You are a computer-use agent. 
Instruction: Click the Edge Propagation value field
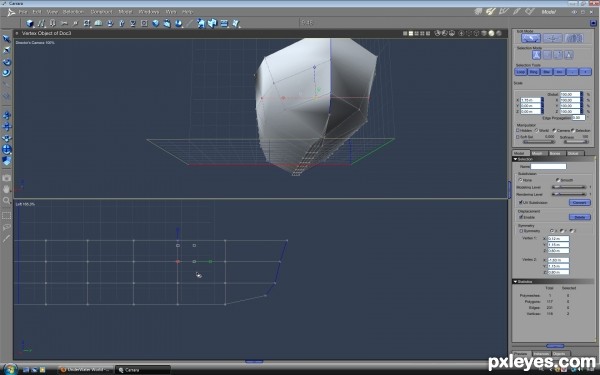coord(579,118)
